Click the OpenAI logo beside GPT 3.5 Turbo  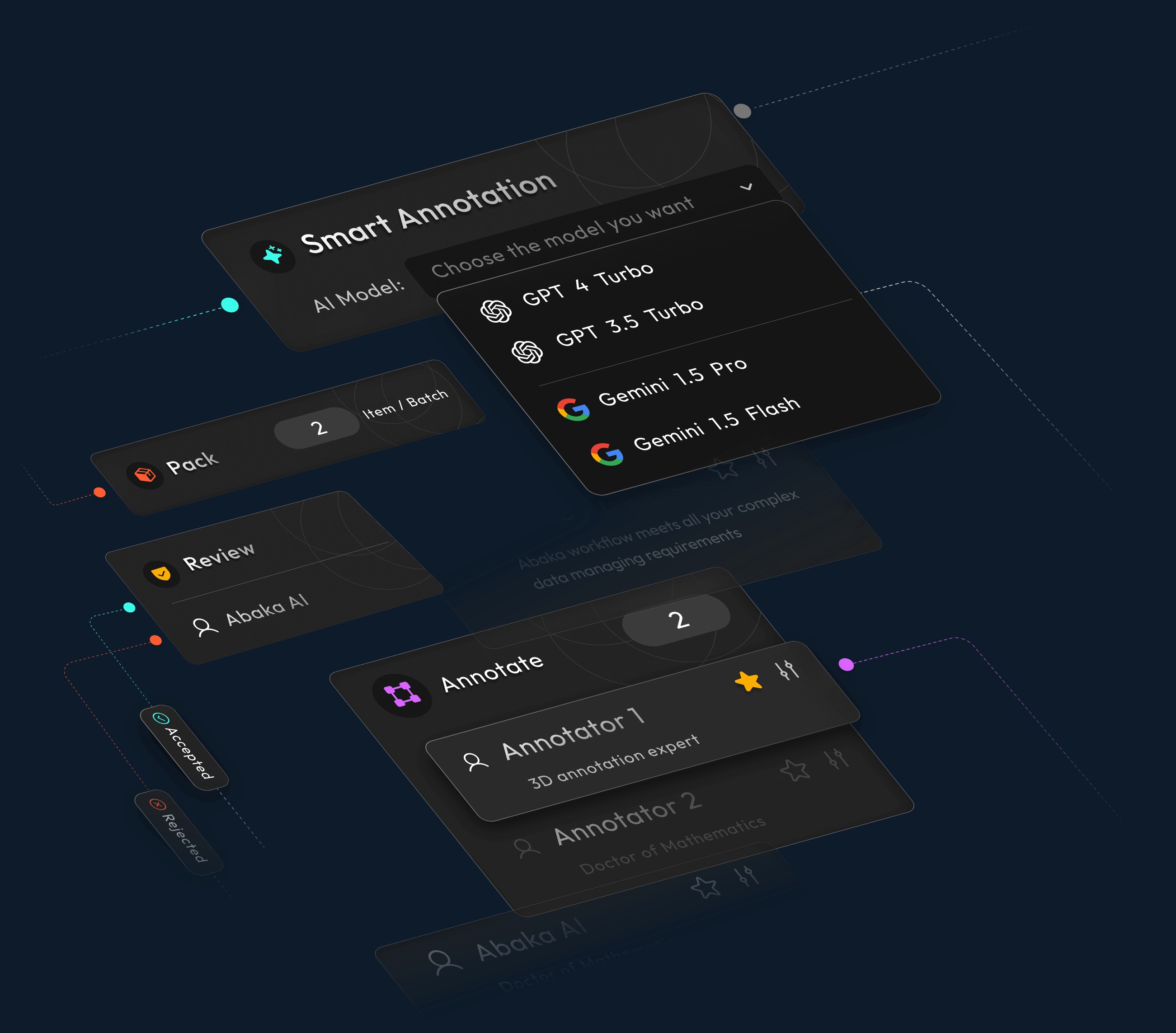pos(527,352)
